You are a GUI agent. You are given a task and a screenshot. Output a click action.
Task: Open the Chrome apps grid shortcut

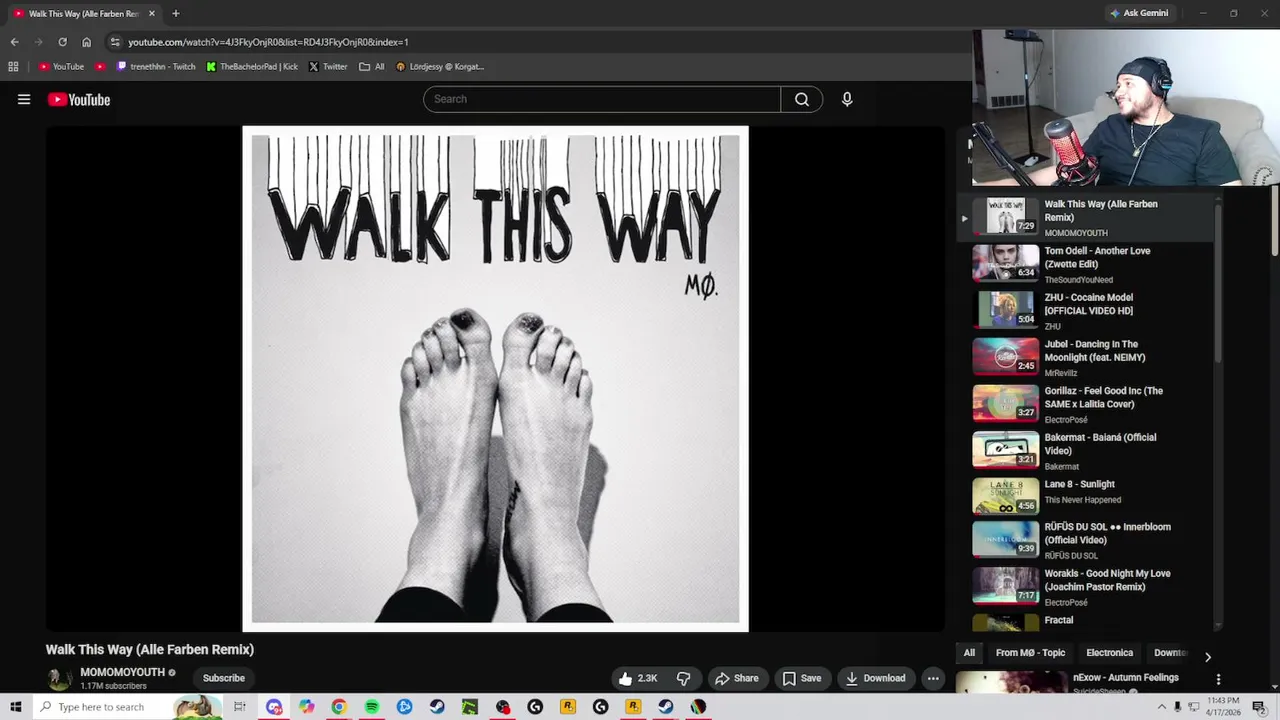tap(13, 67)
